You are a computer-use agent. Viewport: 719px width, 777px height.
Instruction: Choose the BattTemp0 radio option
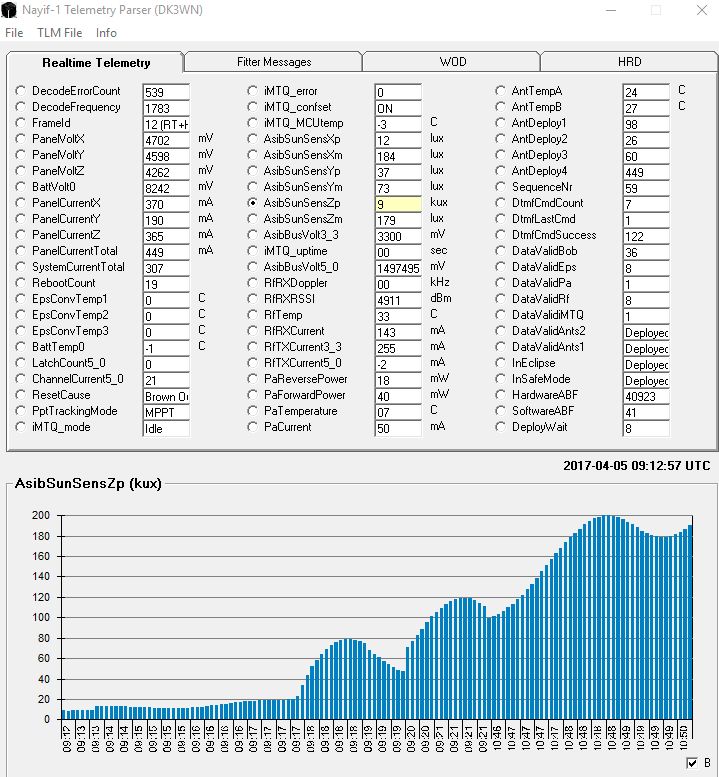point(21,347)
